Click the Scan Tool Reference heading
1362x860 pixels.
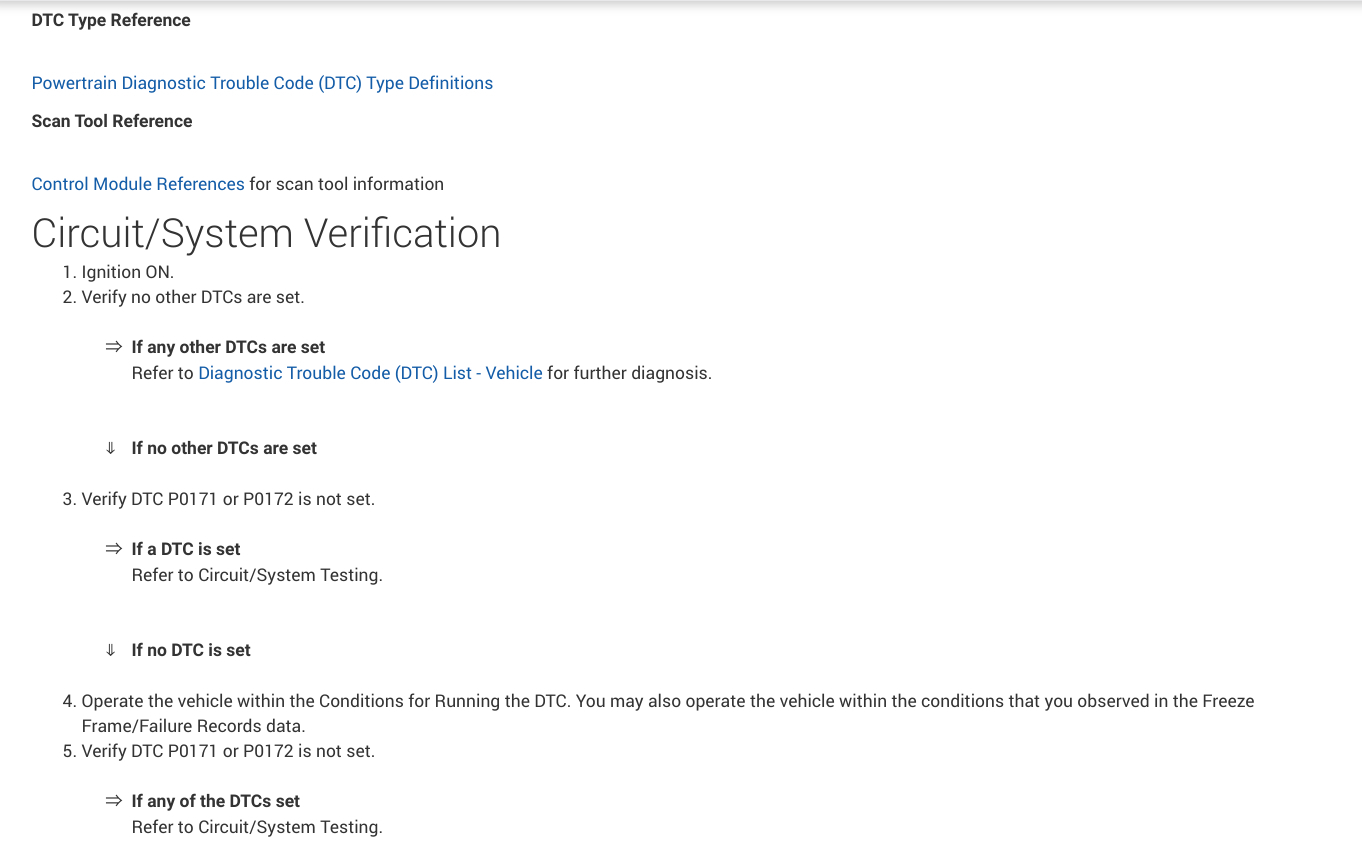click(112, 121)
